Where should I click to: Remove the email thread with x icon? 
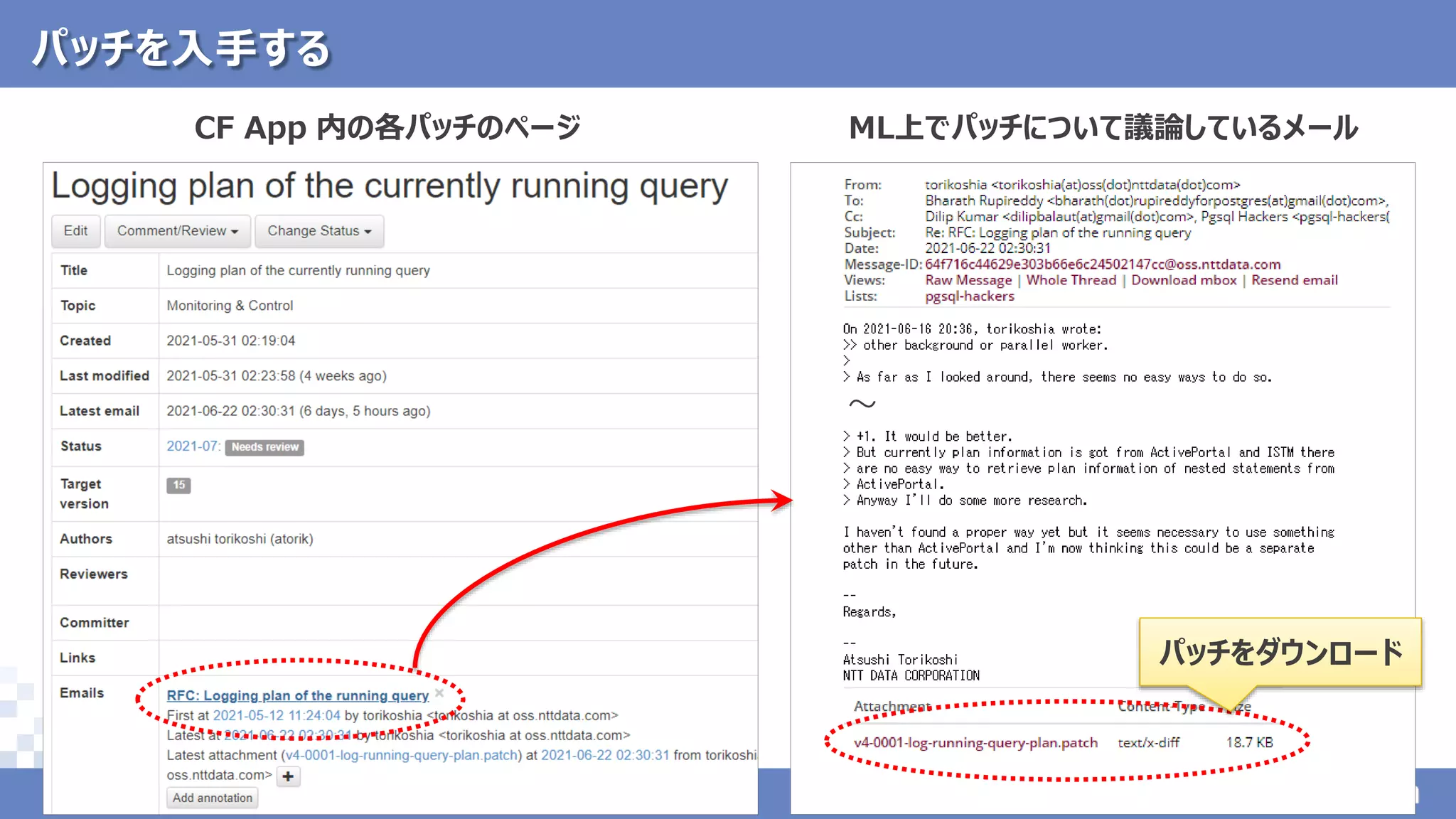point(439,693)
